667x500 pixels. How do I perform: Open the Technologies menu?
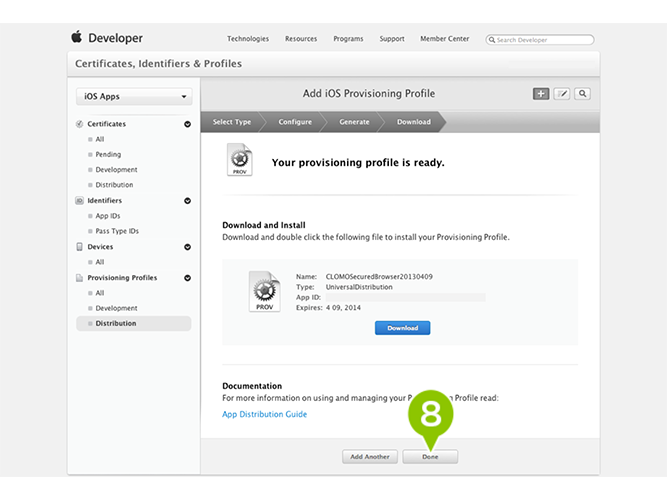click(248, 39)
